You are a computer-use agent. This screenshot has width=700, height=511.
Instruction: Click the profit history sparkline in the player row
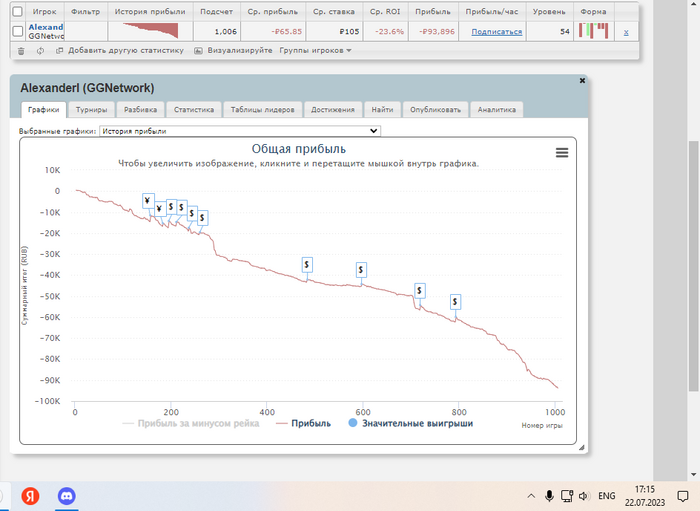150,31
